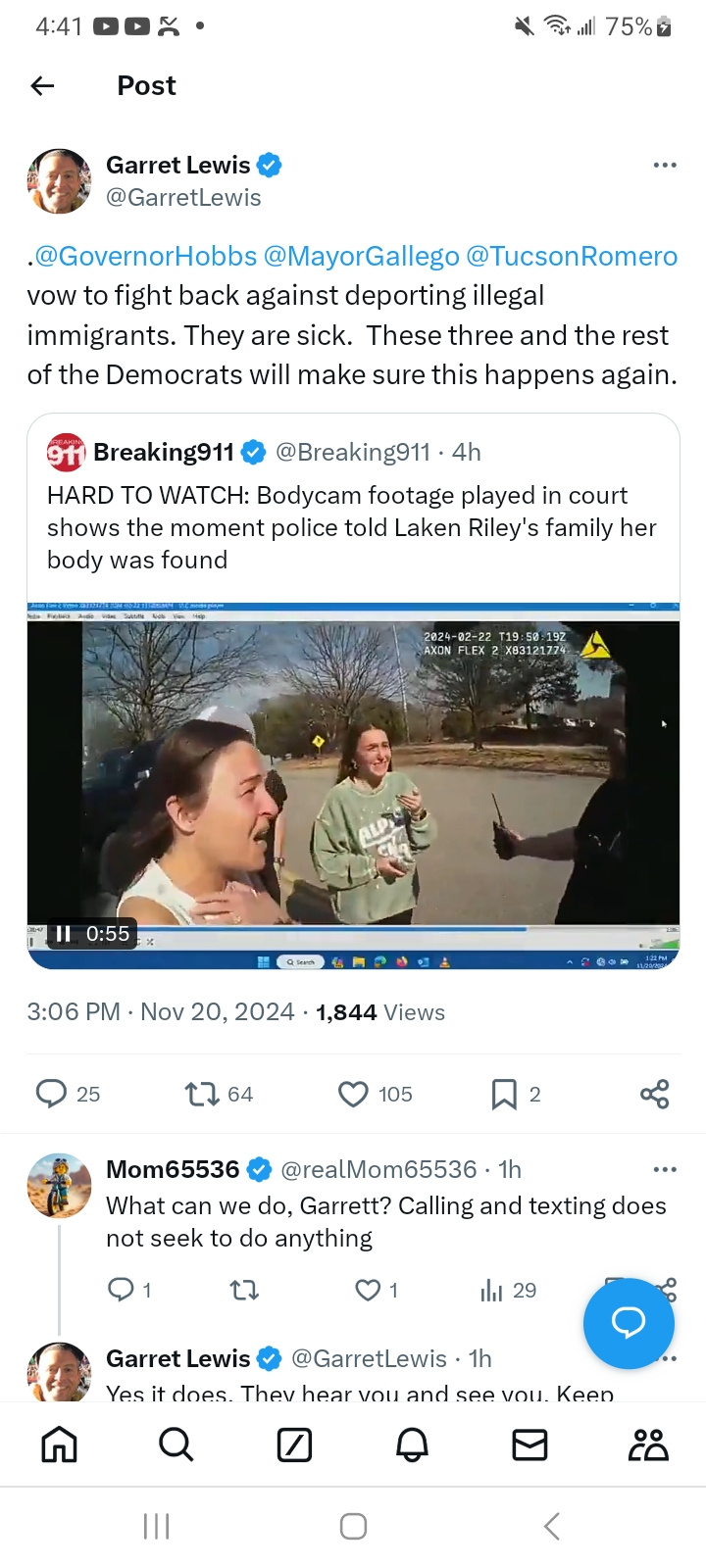The width and height of the screenshot is (706, 1568).
Task: Tap the reply icon with 25 comments
Action: coord(51,1093)
